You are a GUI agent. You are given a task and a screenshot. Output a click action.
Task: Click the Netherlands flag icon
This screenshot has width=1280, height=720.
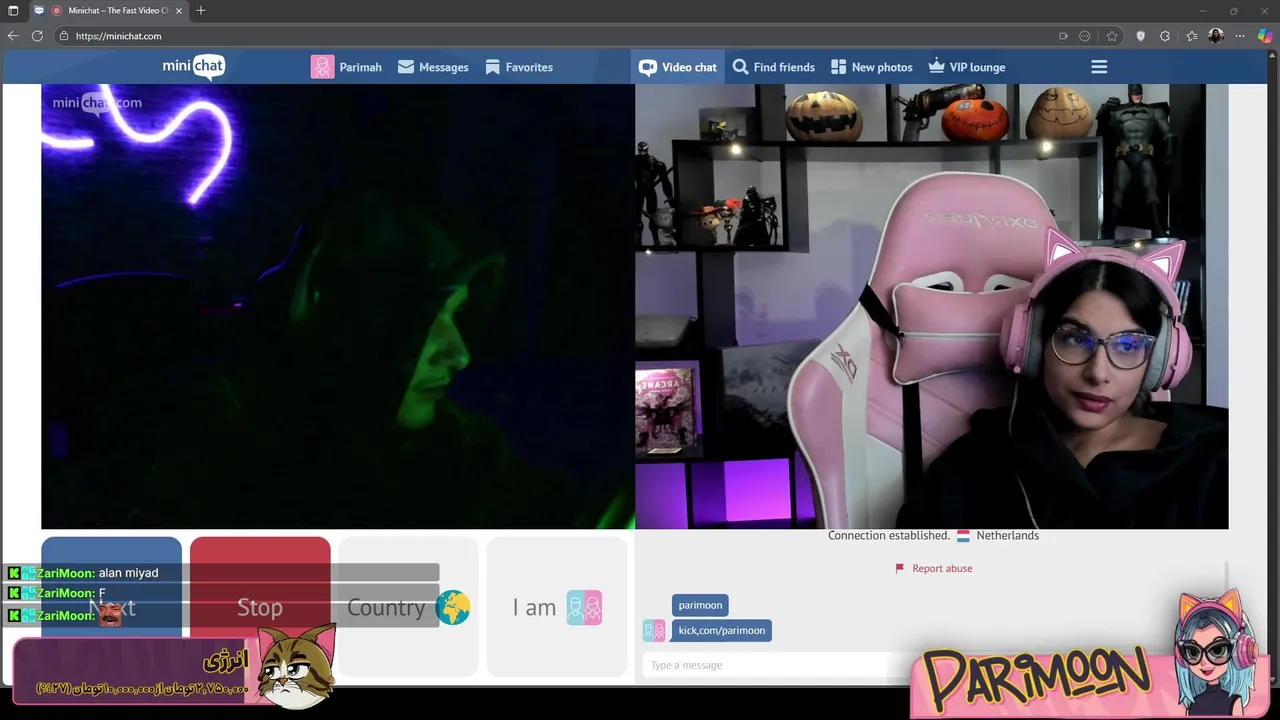[x=963, y=536]
